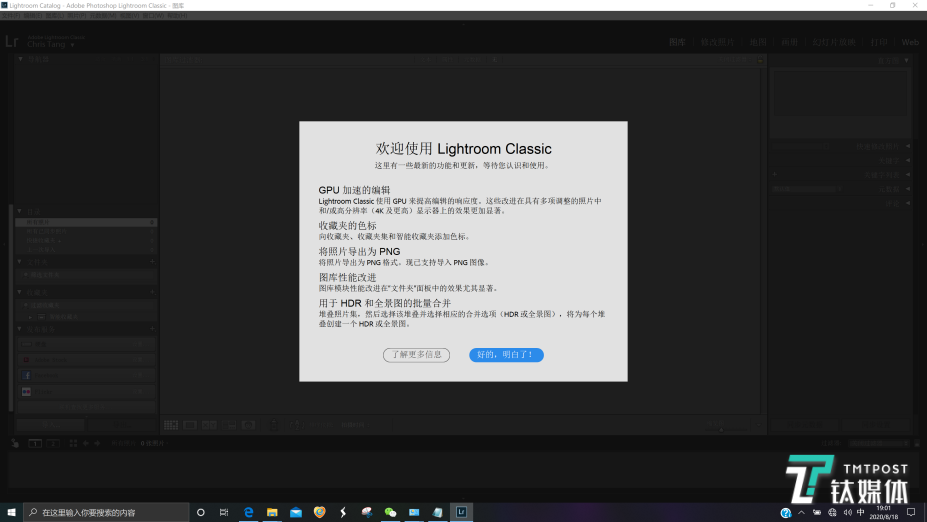Switch to compare view XY icon
Viewport: 927px width, 522px height.
tap(209, 425)
